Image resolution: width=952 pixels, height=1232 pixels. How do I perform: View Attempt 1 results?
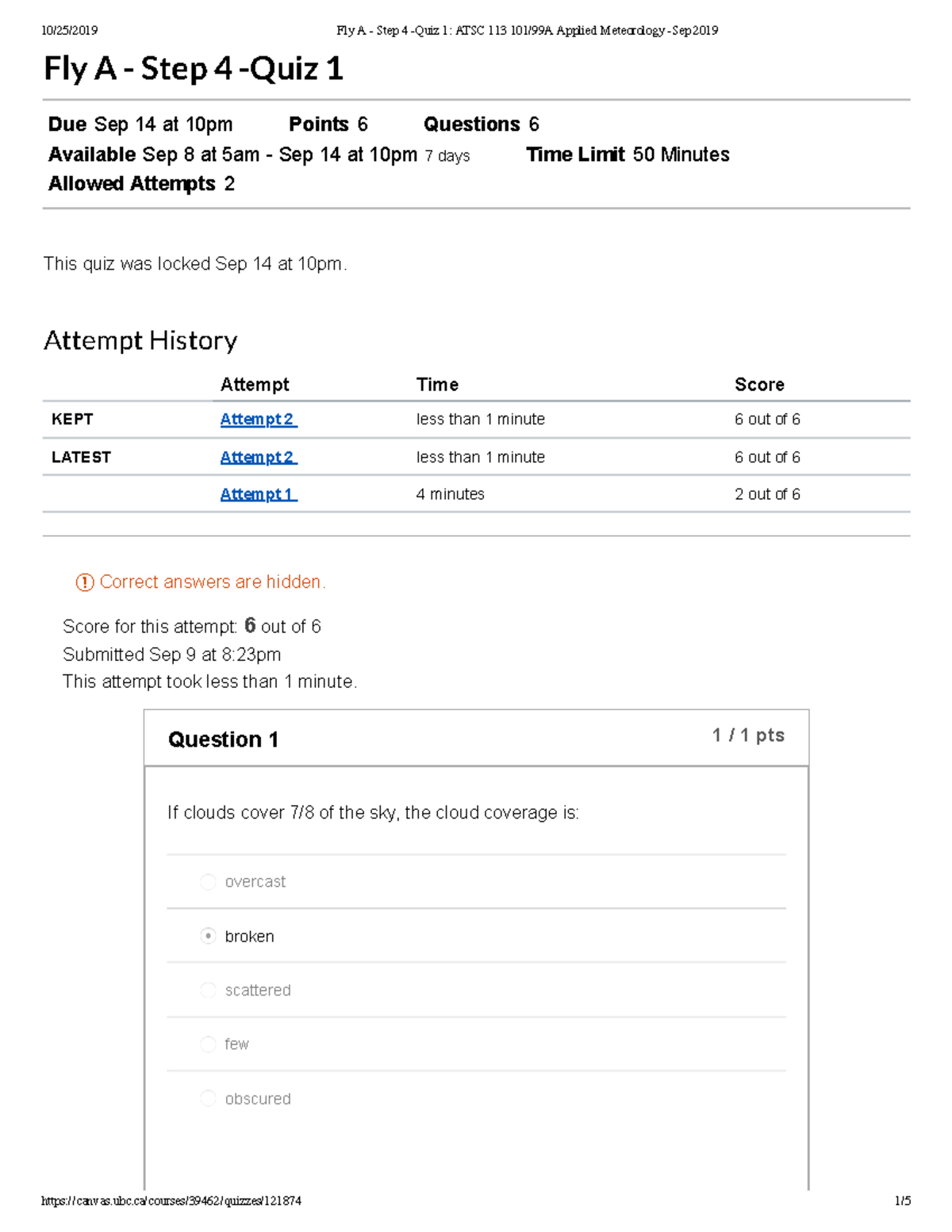pos(258,493)
